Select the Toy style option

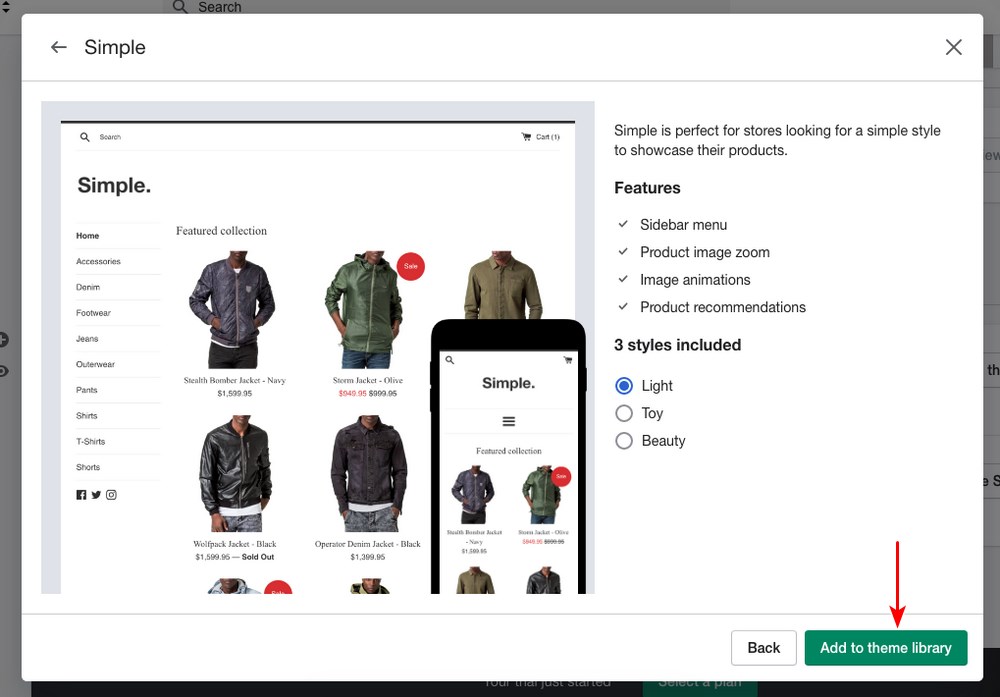coord(624,413)
